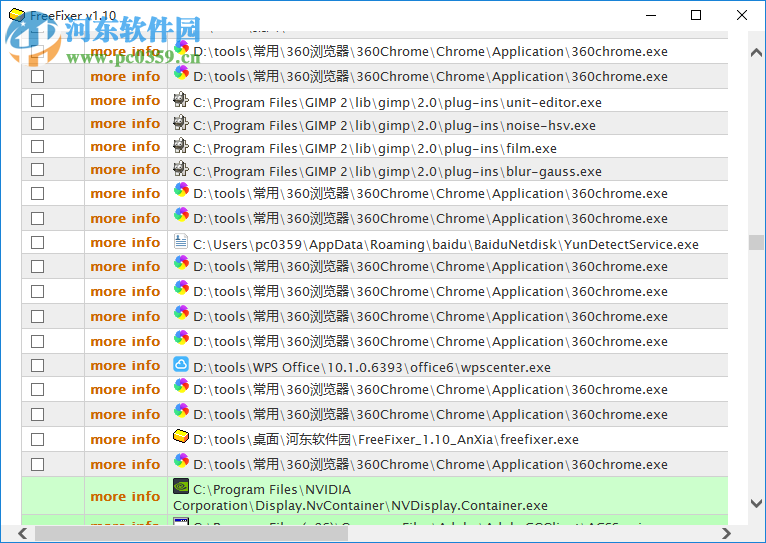Click the yellow FreeFixer icon beside freefixer.exe
This screenshot has height=543, width=766.
click(181, 437)
